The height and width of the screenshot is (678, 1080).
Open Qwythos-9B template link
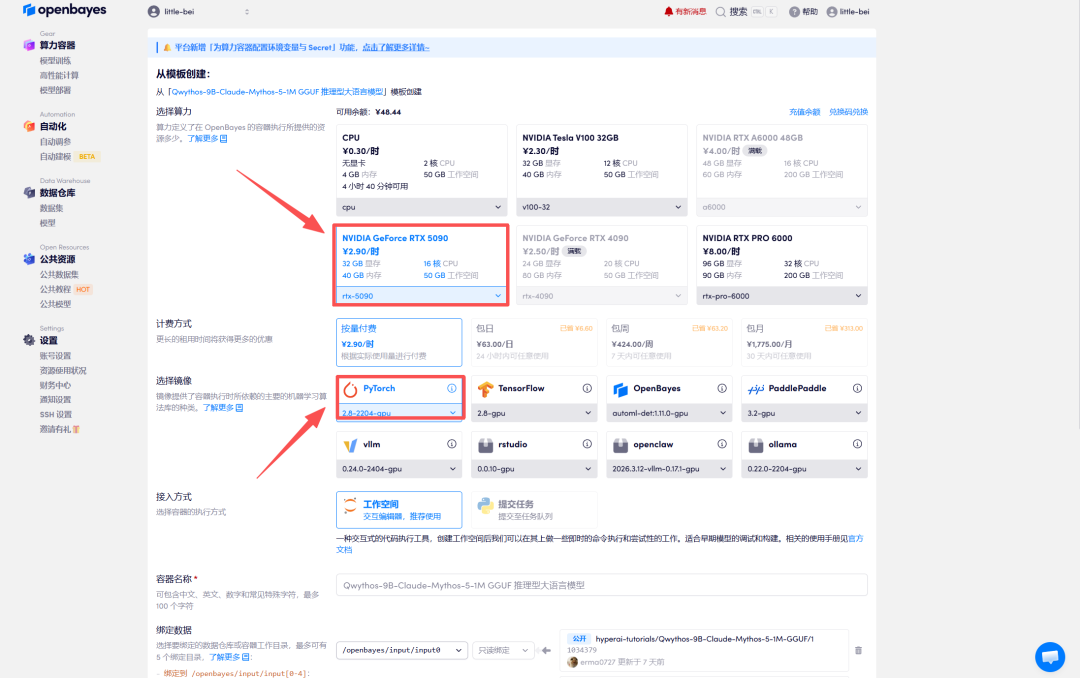tap(278, 92)
